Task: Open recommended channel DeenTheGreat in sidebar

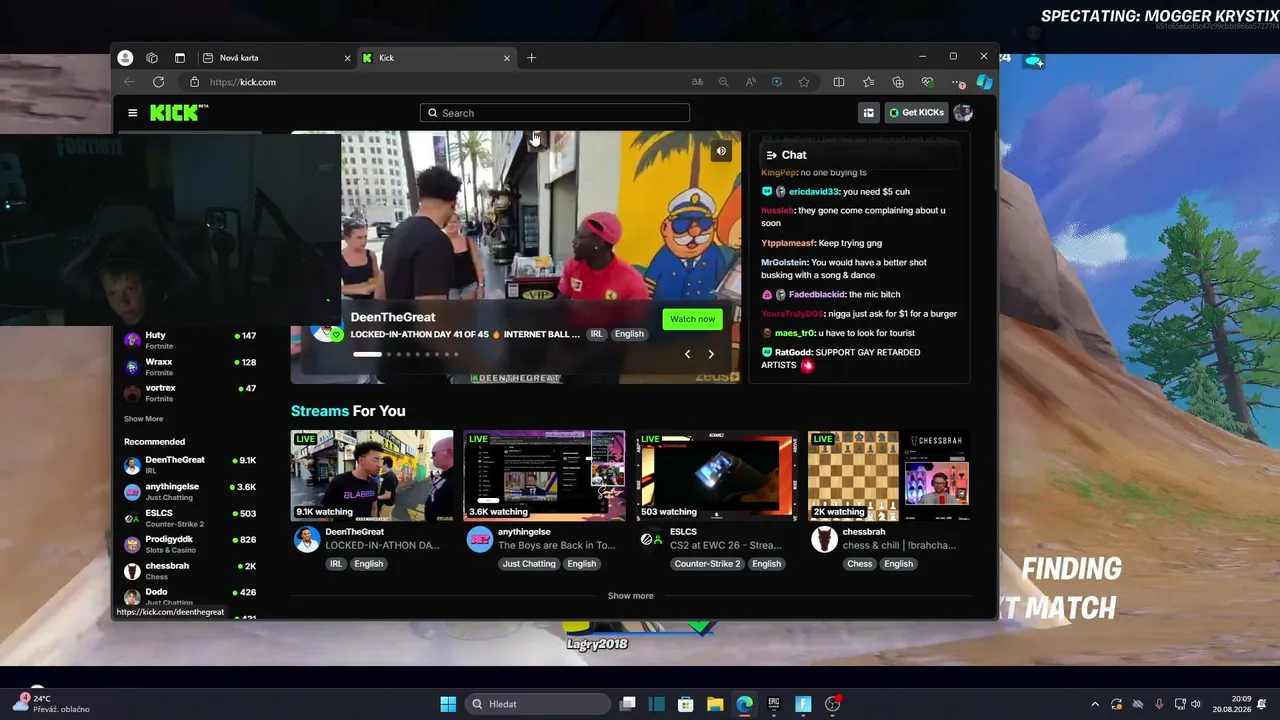Action: click(x=190, y=465)
